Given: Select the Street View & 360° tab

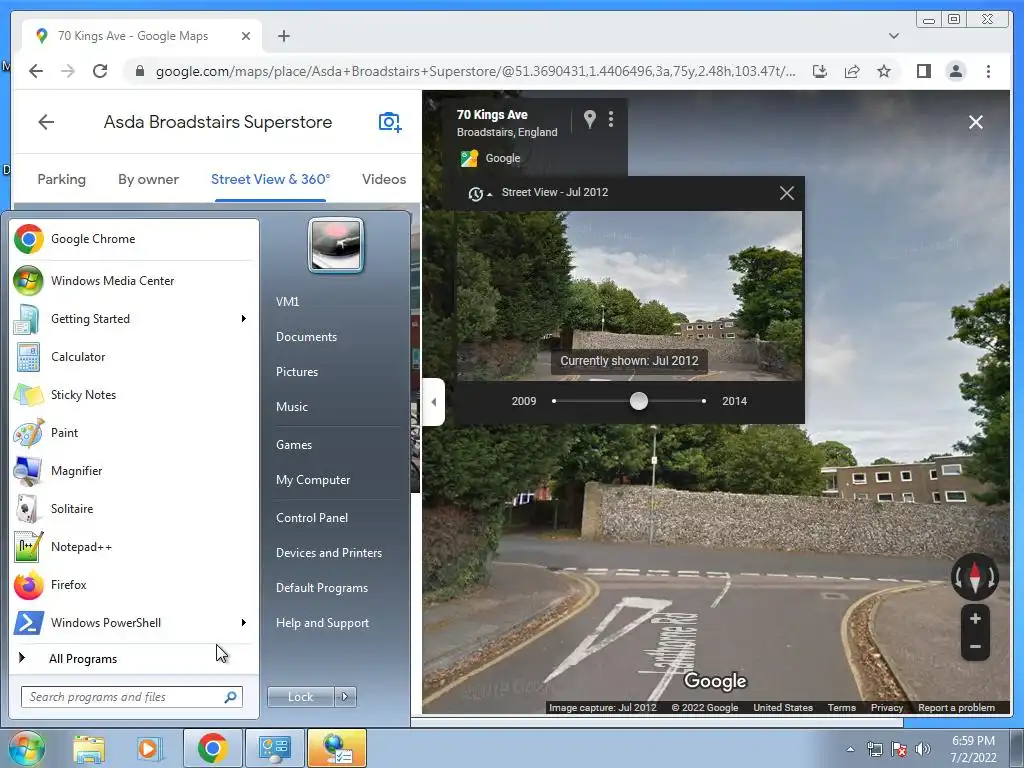Looking at the screenshot, I should tap(270, 179).
